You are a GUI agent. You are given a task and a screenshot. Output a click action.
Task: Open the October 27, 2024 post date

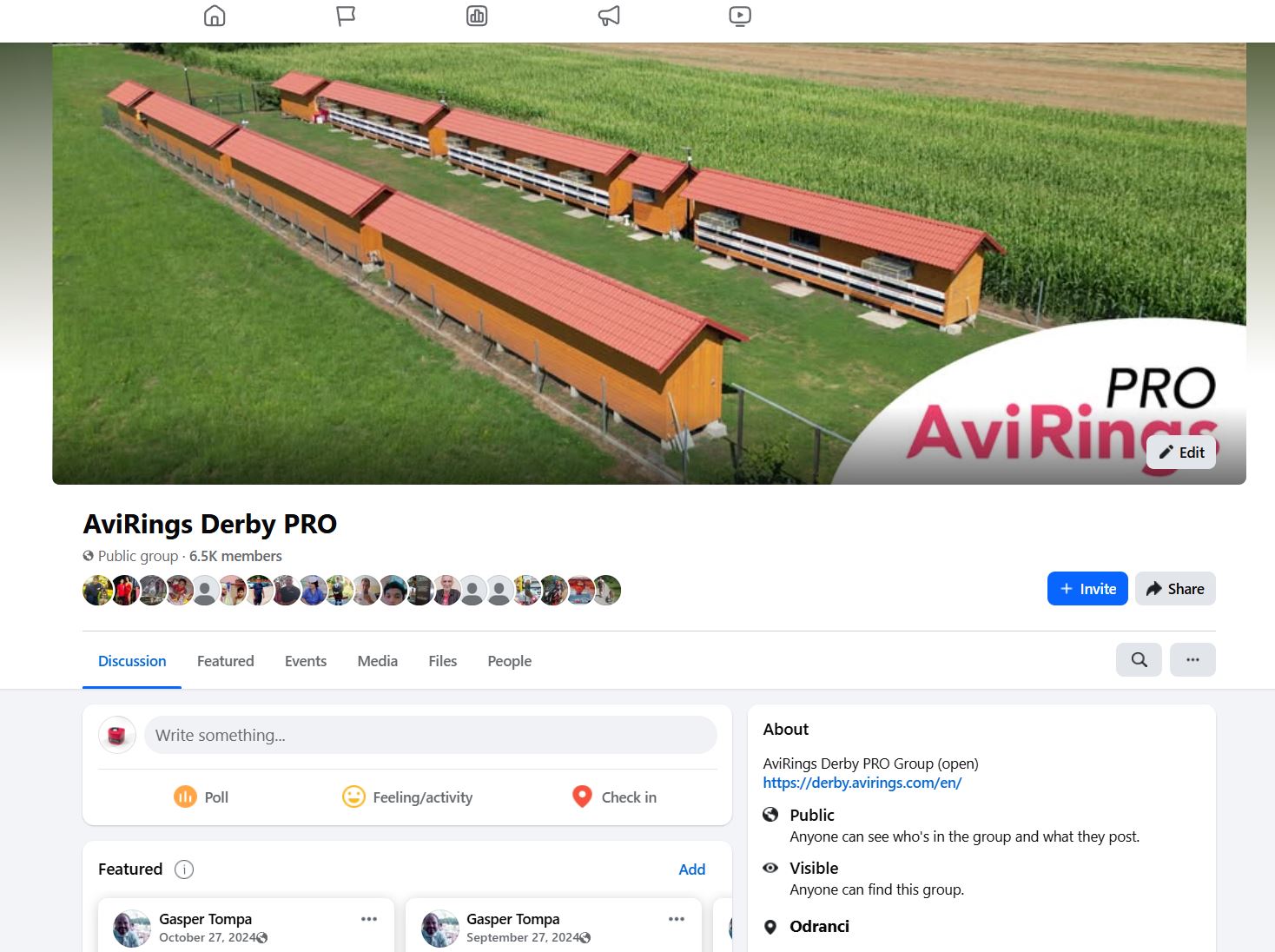pos(208,937)
